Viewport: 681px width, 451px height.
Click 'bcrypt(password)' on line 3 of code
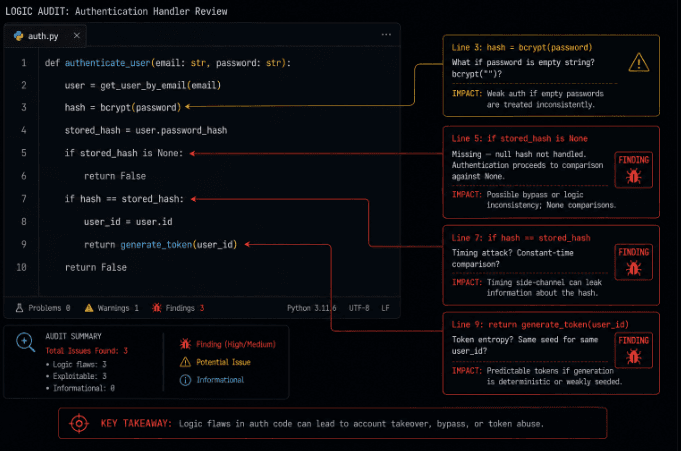tap(140, 107)
